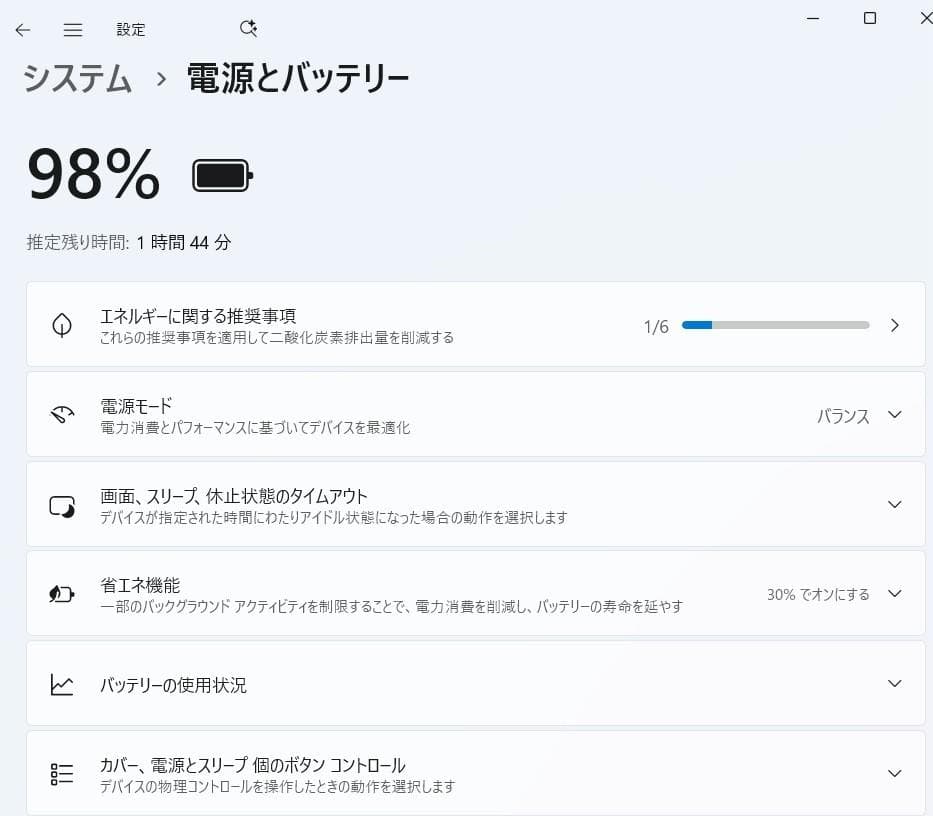Expand the バッテリーの使用状況 section
Viewport: 933px width, 816px height.
coord(894,684)
